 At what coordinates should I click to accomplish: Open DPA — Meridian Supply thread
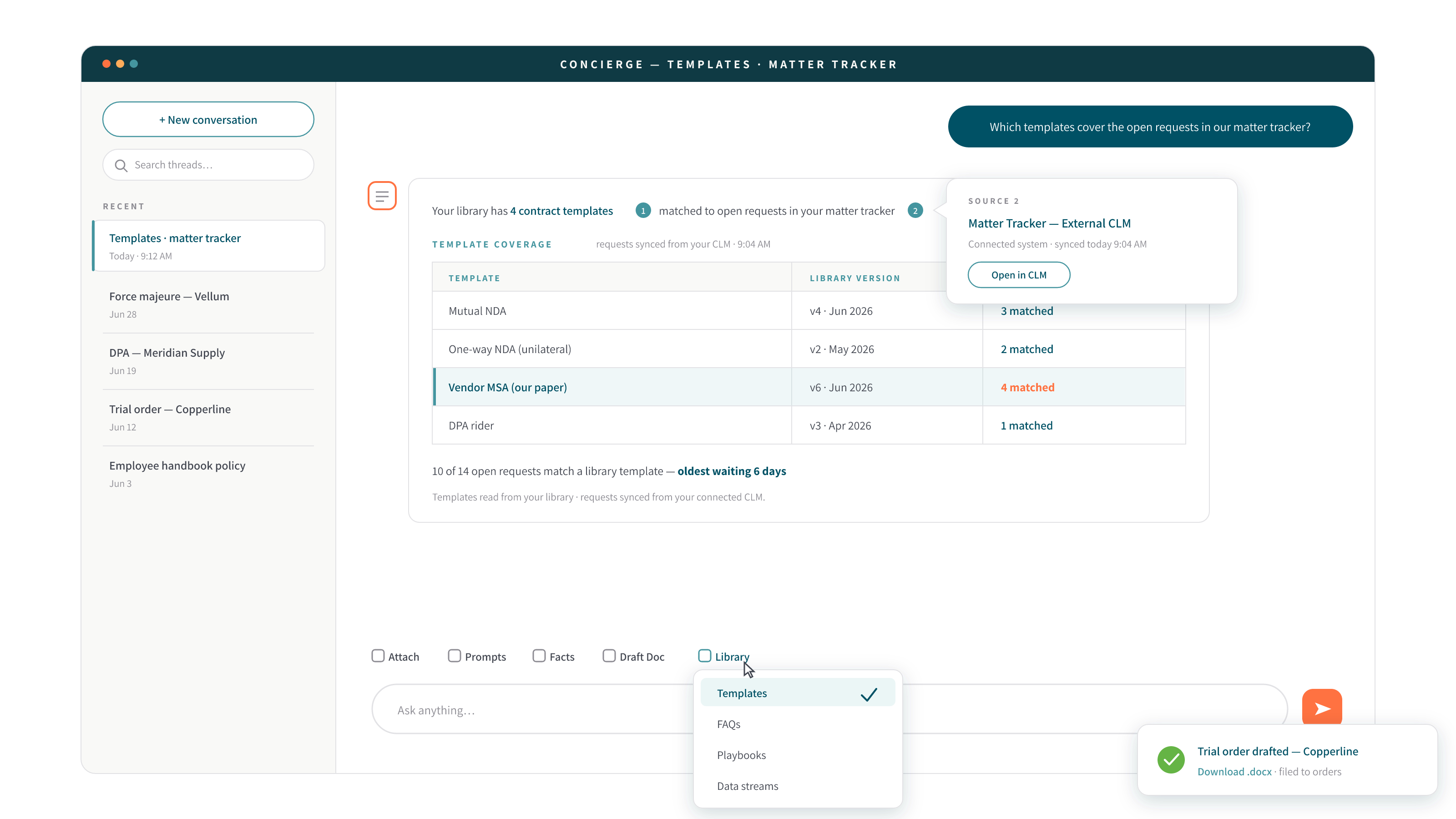(208, 361)
